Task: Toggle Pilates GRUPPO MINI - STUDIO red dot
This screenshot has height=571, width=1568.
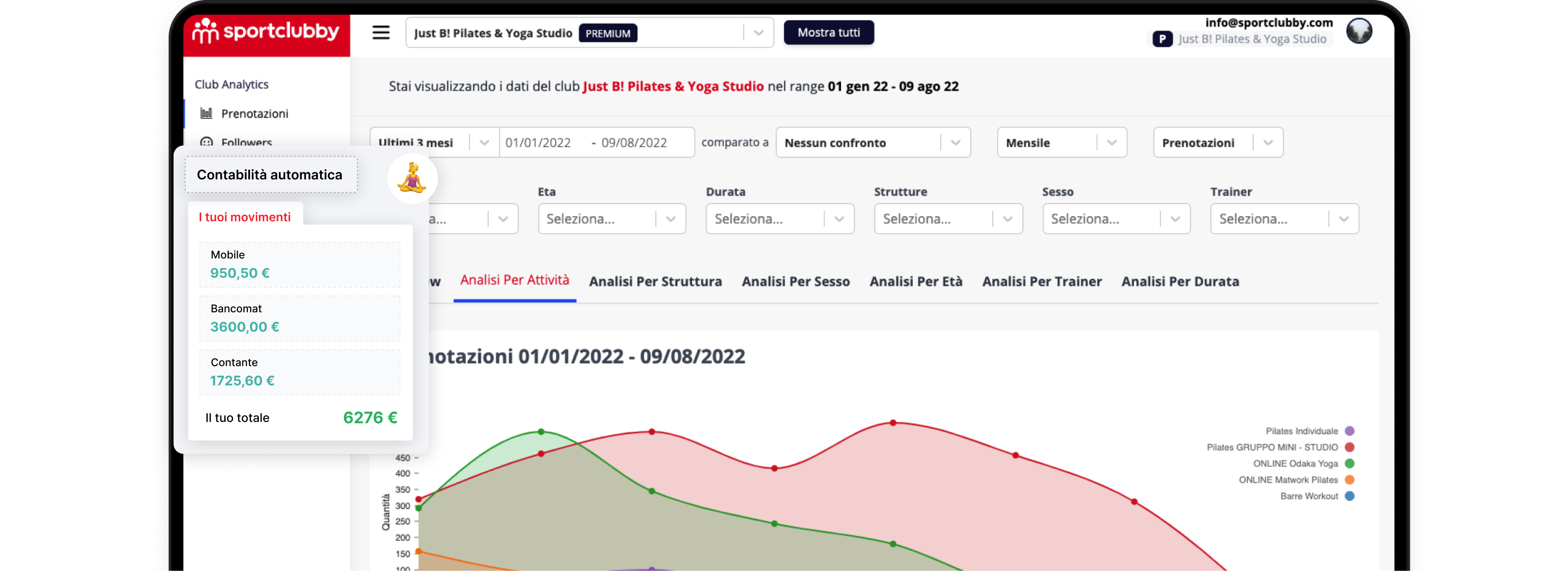Action: (x=1349, y=447)
